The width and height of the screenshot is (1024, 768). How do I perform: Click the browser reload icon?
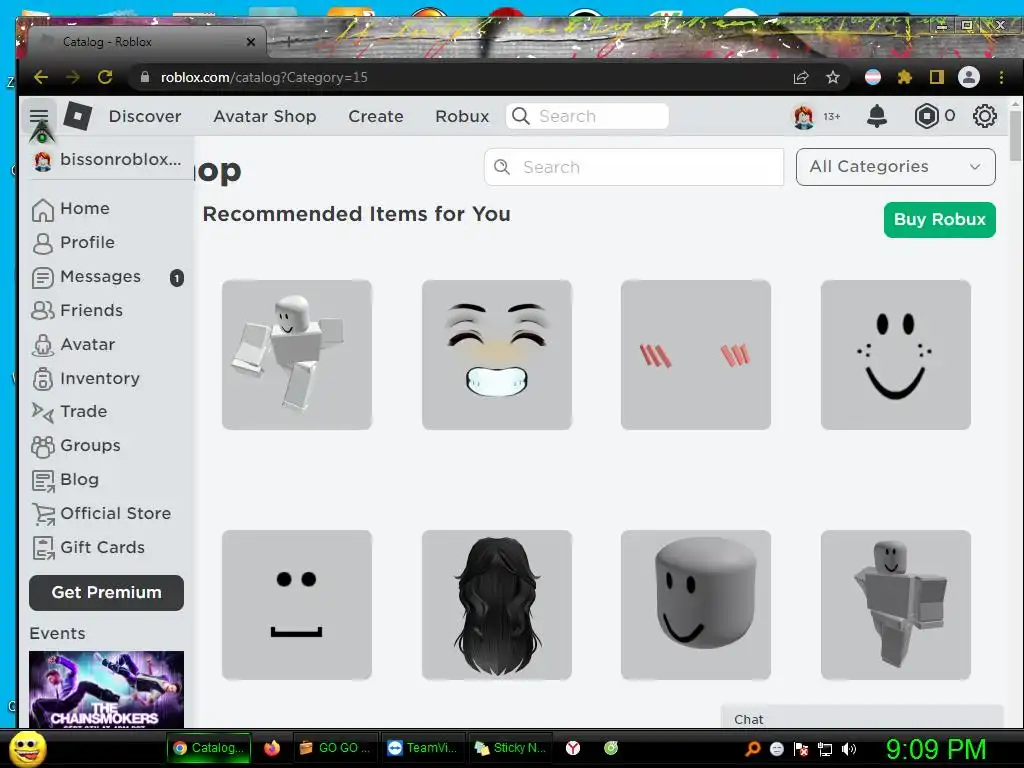pos(105,77)
